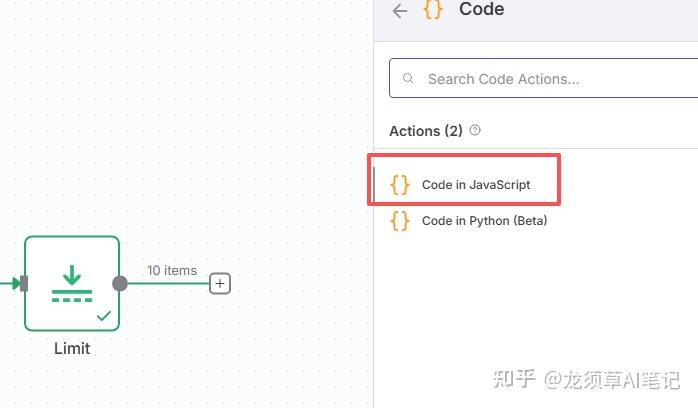Click the orange braces icon in Code header

(433, 9)
